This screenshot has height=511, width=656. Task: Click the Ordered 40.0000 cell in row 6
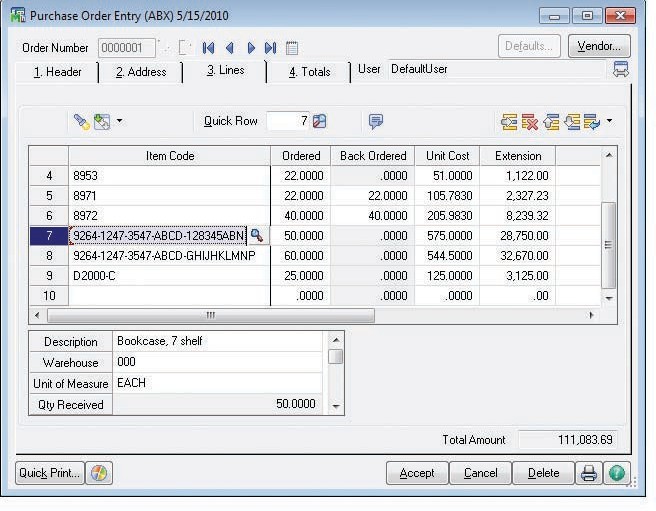coord(300,216)
